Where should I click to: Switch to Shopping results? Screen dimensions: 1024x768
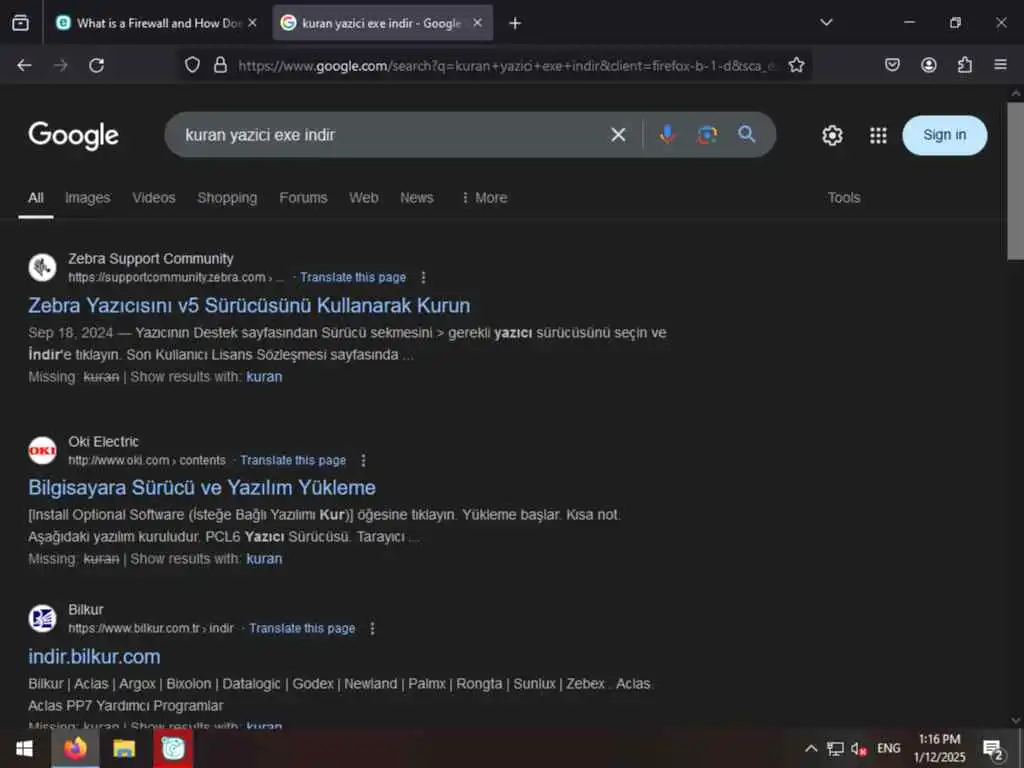pyautogui.click(x=227, y=198)
